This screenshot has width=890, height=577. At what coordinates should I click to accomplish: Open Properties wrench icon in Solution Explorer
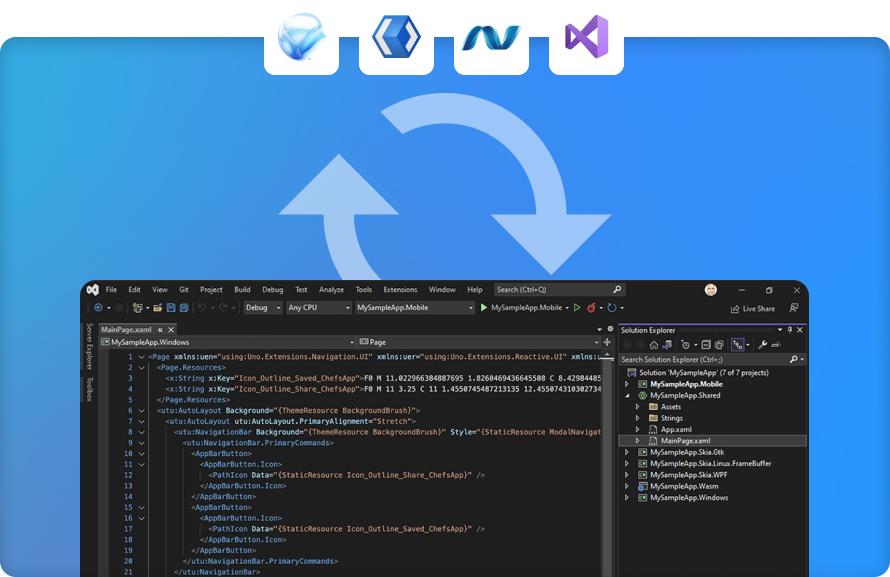[763, 344]
